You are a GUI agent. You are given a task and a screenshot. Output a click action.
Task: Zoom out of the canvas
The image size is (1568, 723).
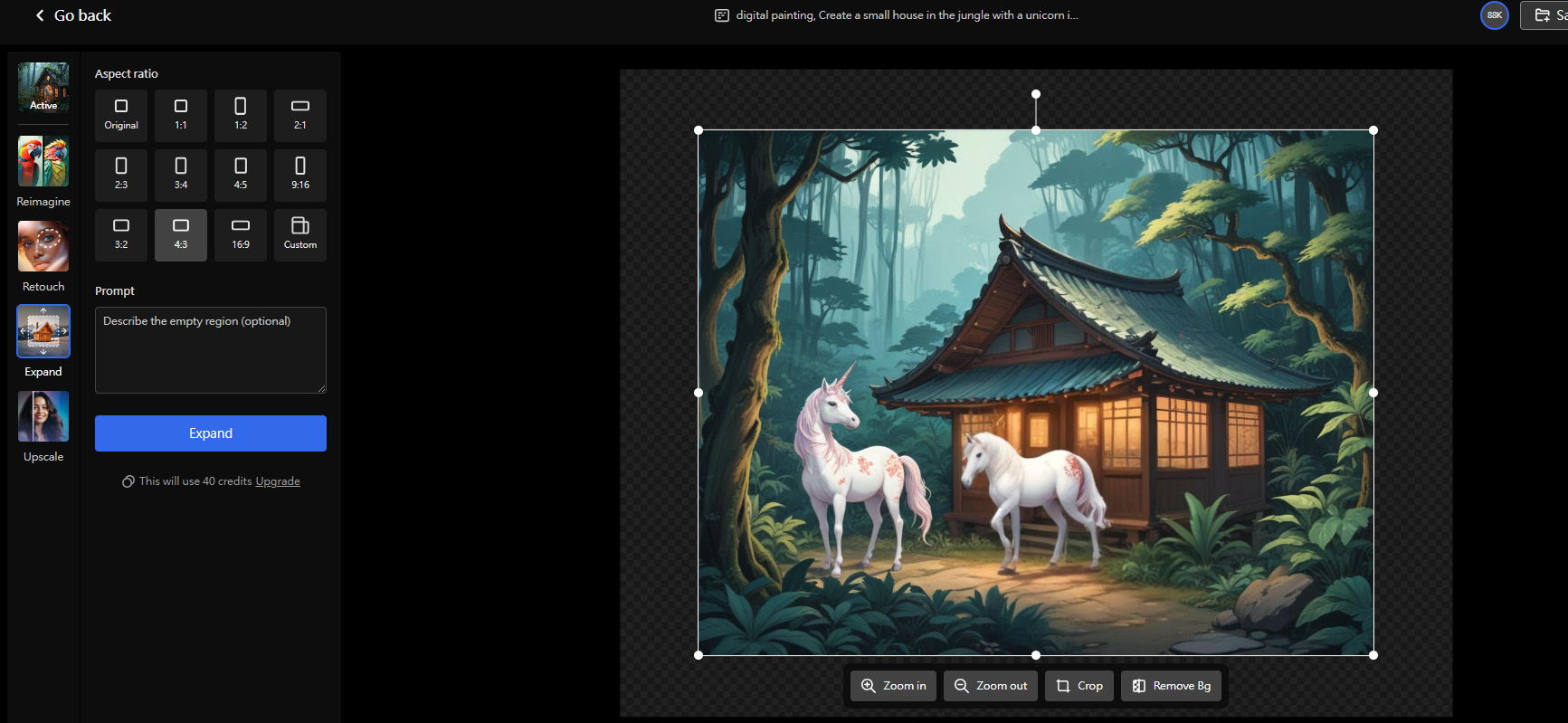[x=991, y=686]
